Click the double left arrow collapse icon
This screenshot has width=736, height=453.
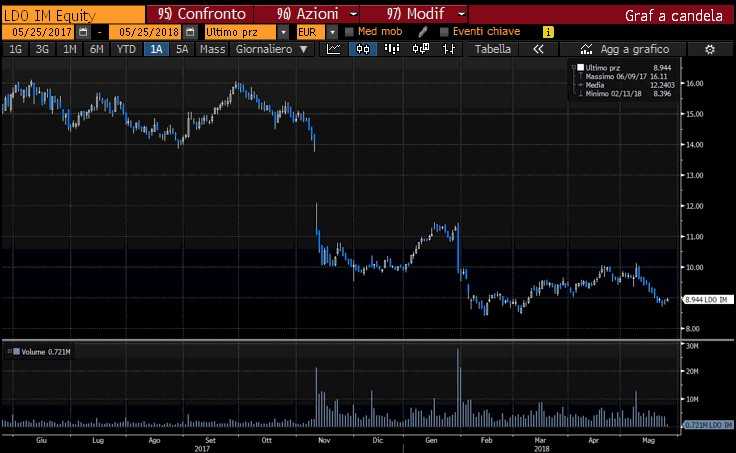point(538,49)
